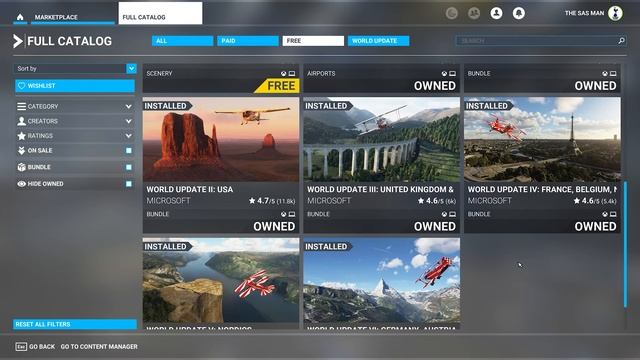This screenshot has width=640, height=360.
Task: Click the Bundle box icon
Action: [22, 167]
